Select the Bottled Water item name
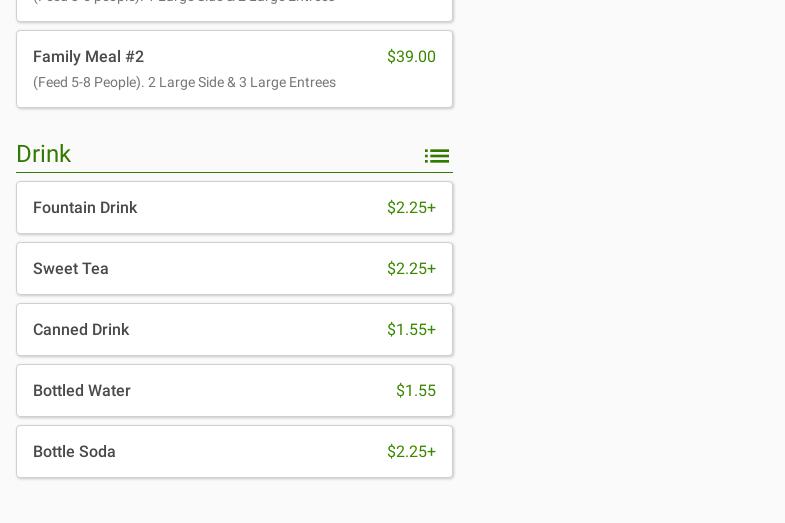This screenshot has width=785, height=523. (82, 391)
